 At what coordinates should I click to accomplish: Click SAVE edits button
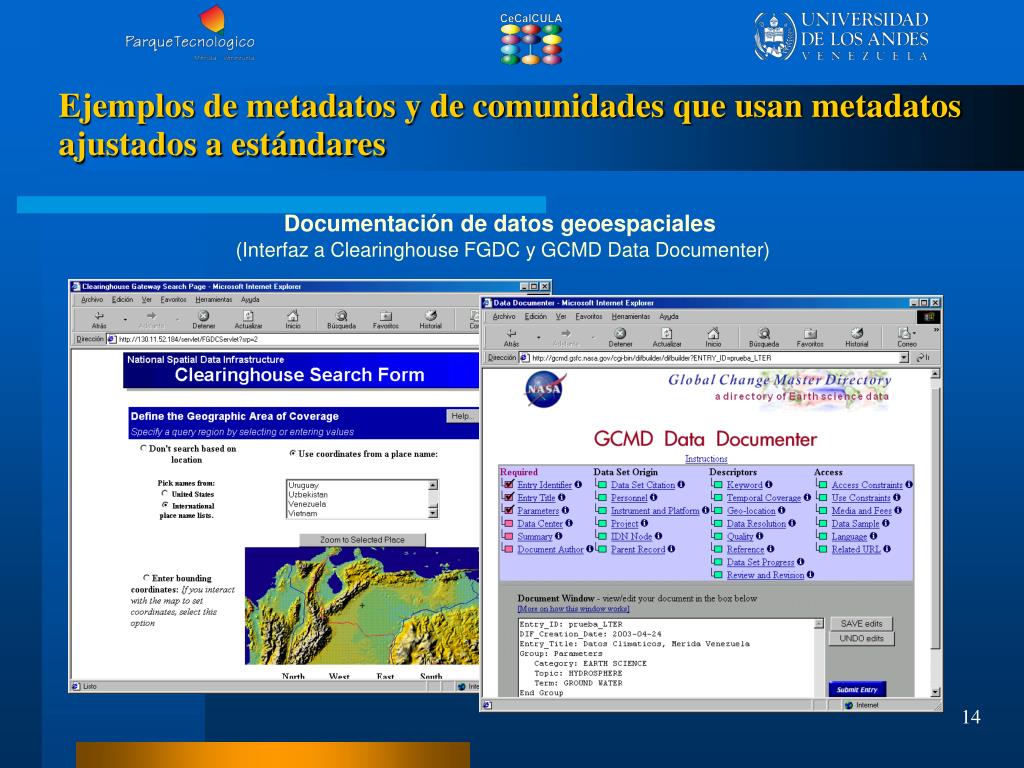click(x=861, y=624)
